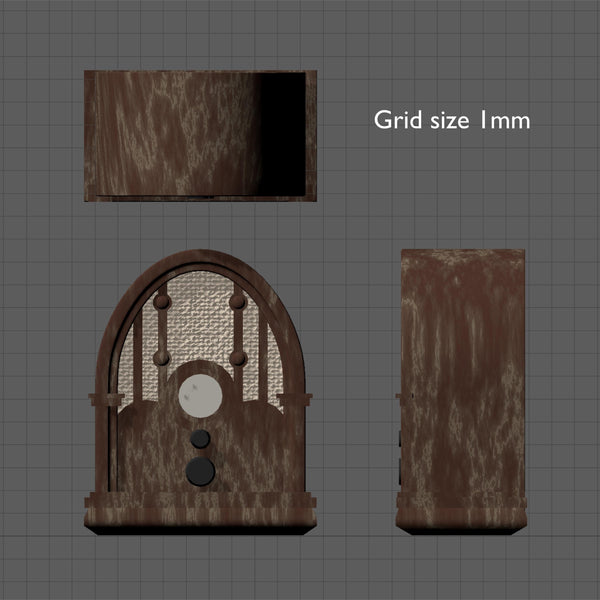Click the top of the front view arch
Image resolution: width=600 pixels, height=600 pixels.
point(200,257)
